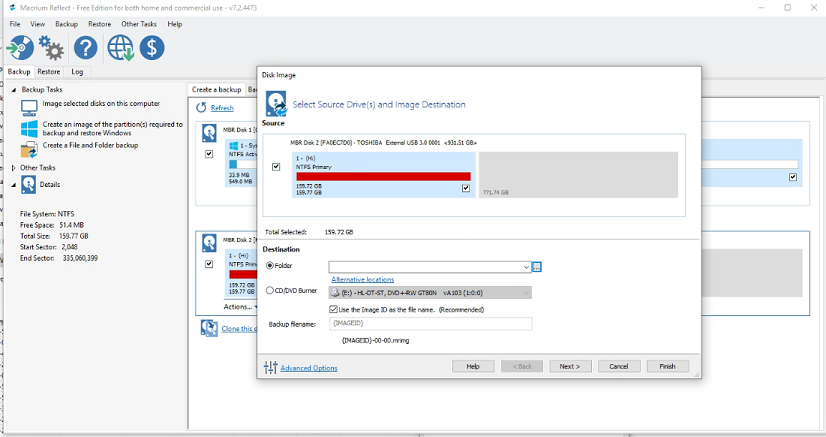Open the View menu
Image resolution: width=826 pixels, height=437 pixels.
(37, 24)
